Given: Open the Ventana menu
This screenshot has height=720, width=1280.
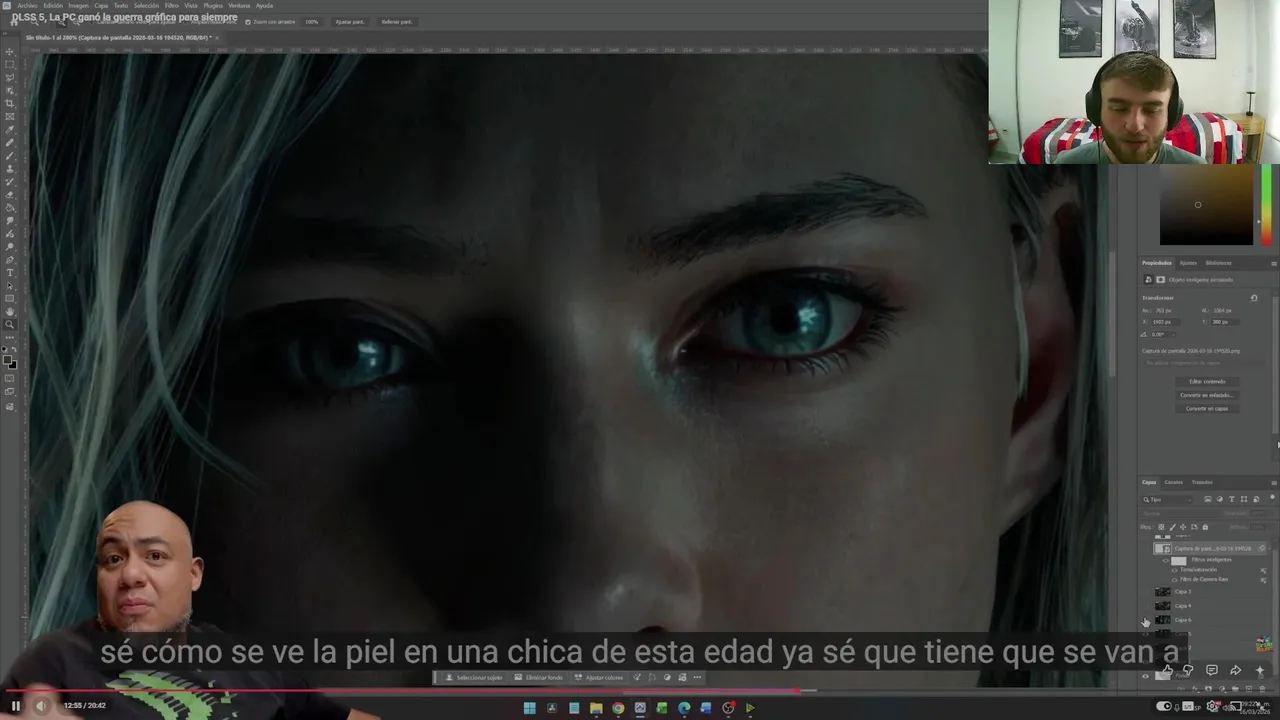Looking at the screenshot, I should [239, 5].
